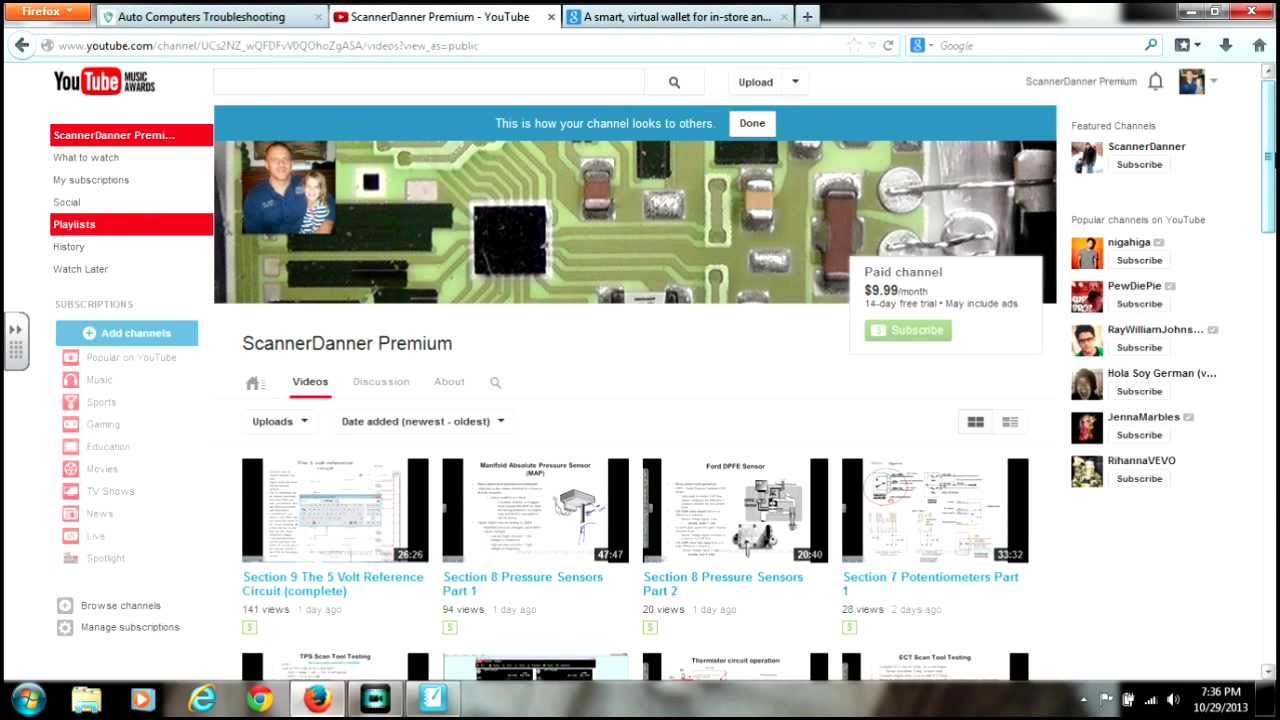Open Section 9 5 Volt Reference thumbnail
The image size is (1280, 720).
[335, 510]
